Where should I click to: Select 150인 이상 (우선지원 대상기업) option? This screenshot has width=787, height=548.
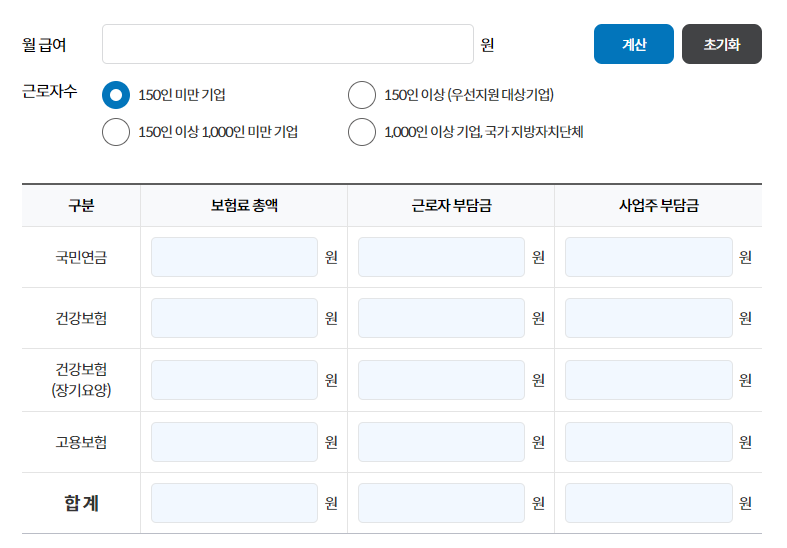[x=362, y=95]
